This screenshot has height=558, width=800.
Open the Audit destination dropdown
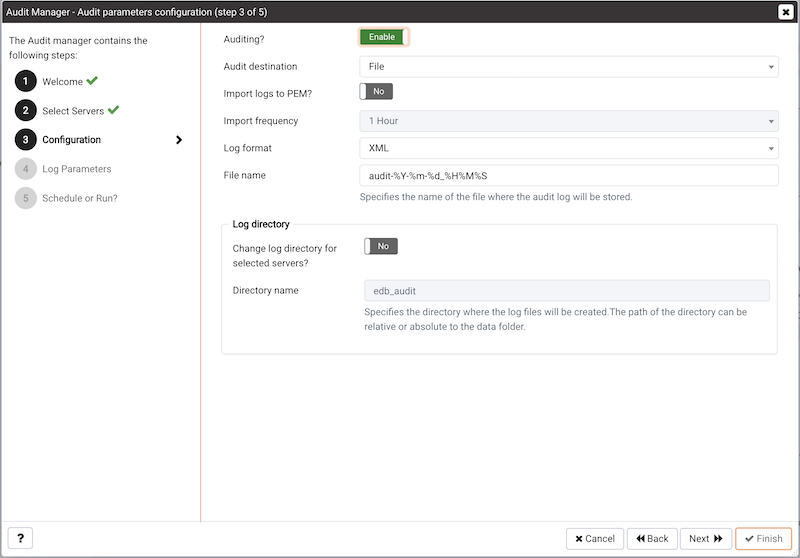[x=569, y=67]
